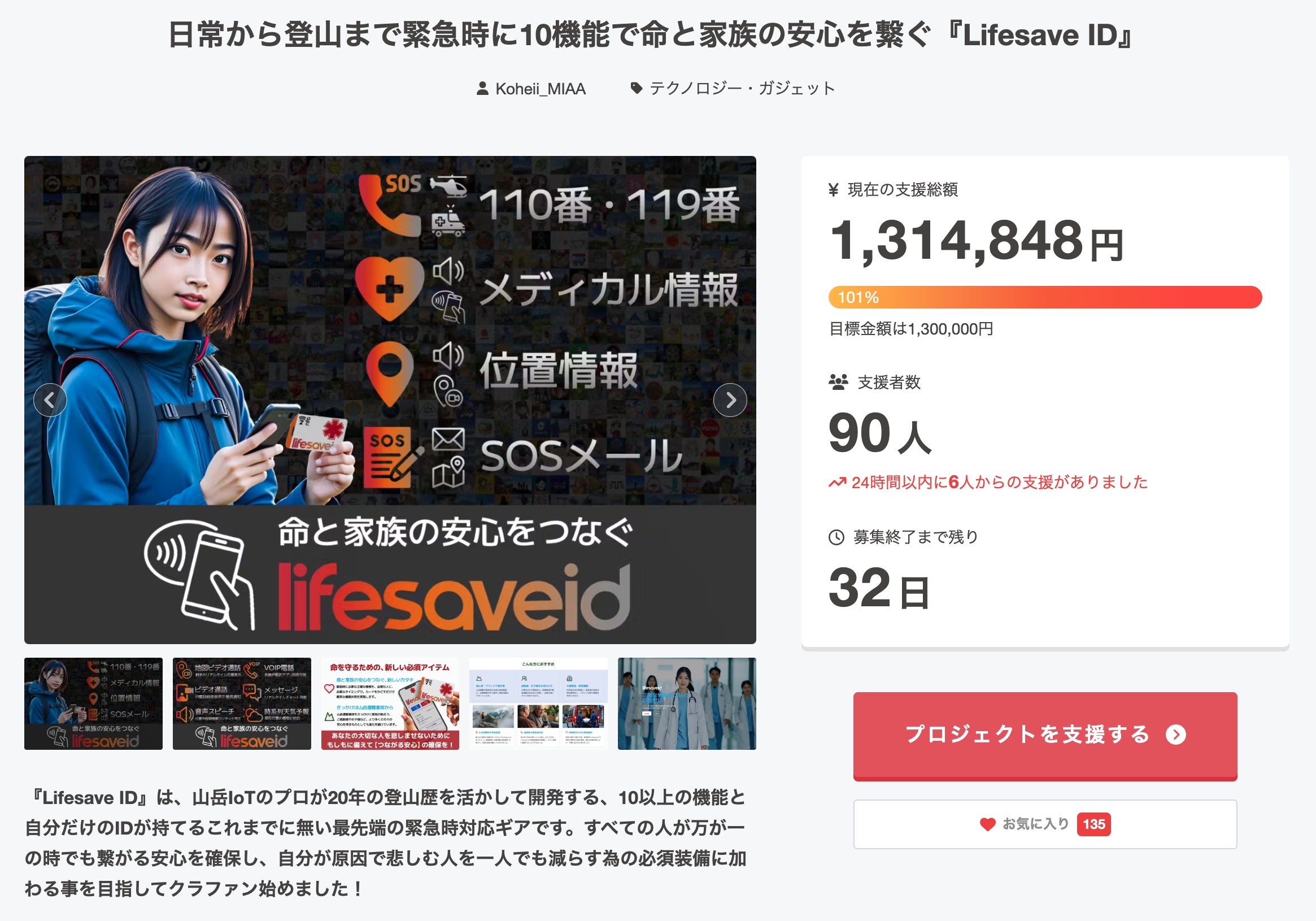Select the fourth thumbnail こんな方におすすめ
The image size is (1316, 921).
(x=538, y=703)
